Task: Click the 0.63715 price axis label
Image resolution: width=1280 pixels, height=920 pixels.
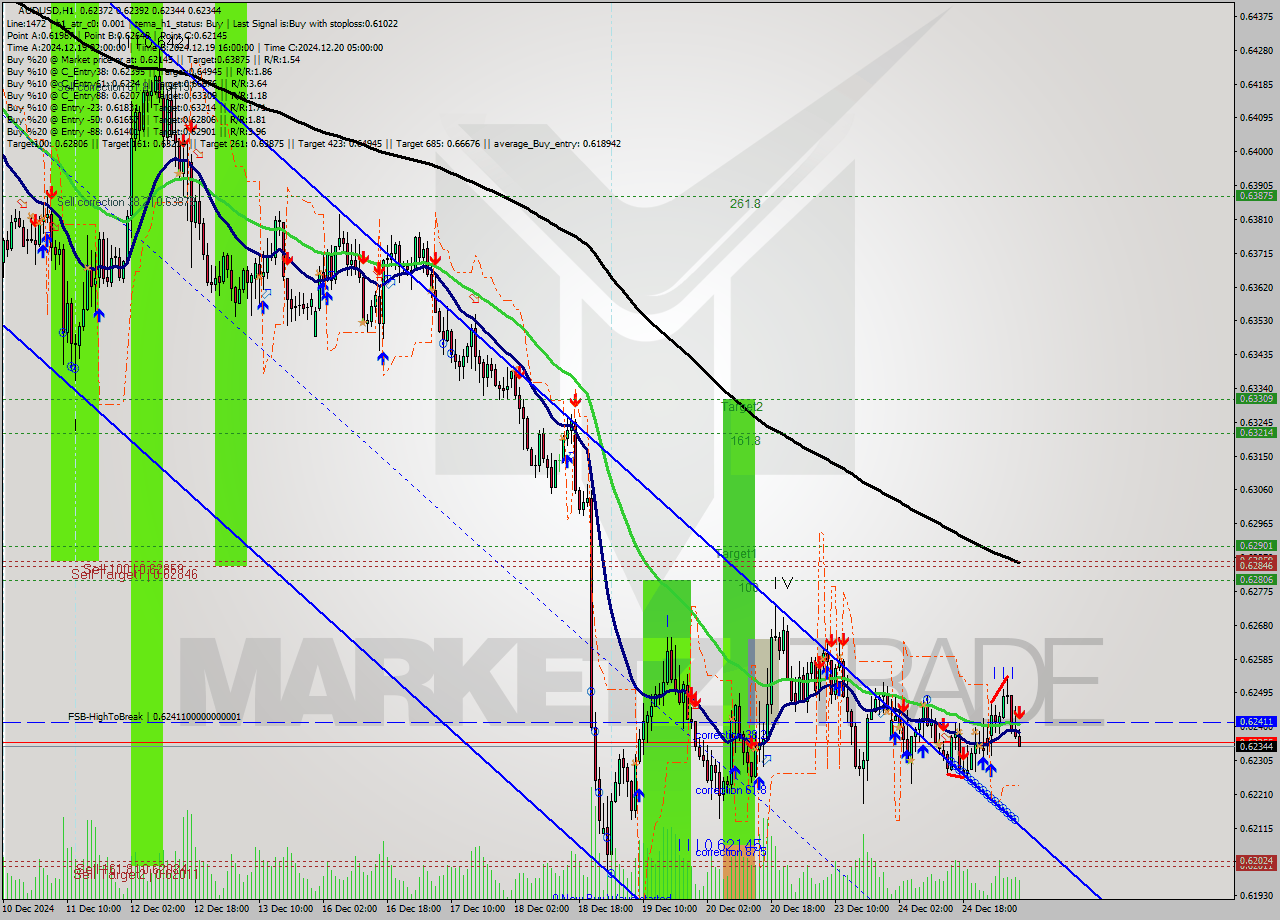Action: pyautogui.click(x=1256, y=253)
